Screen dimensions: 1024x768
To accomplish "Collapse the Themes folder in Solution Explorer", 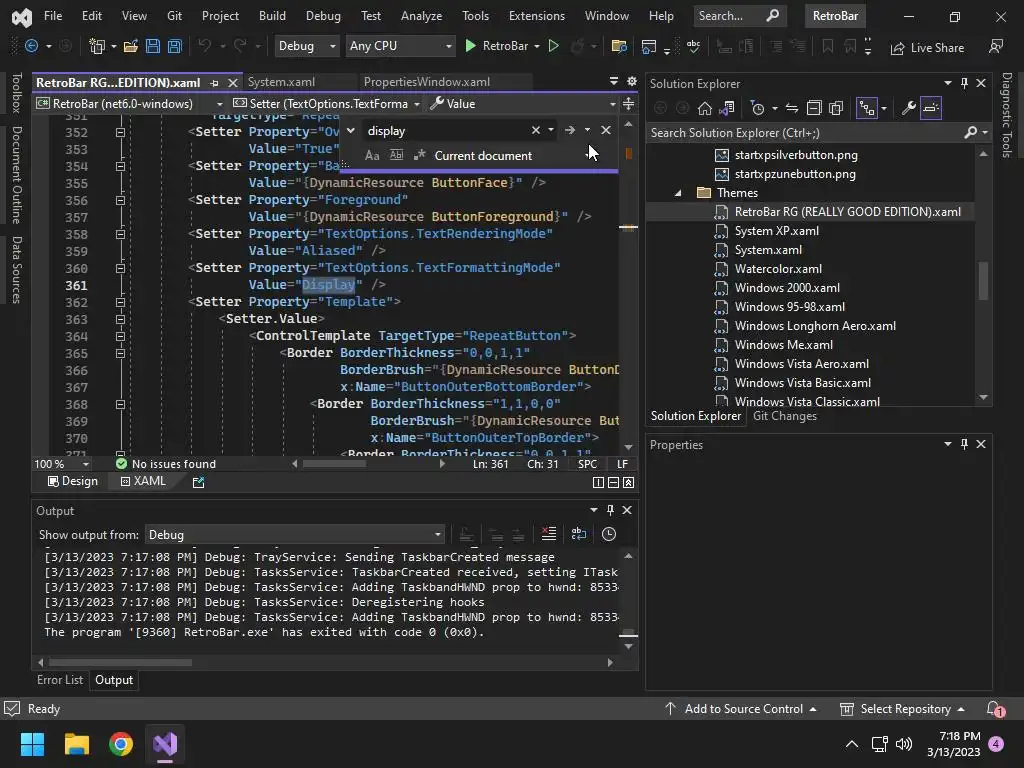I will pyautogui.click(x=678, y=193).
